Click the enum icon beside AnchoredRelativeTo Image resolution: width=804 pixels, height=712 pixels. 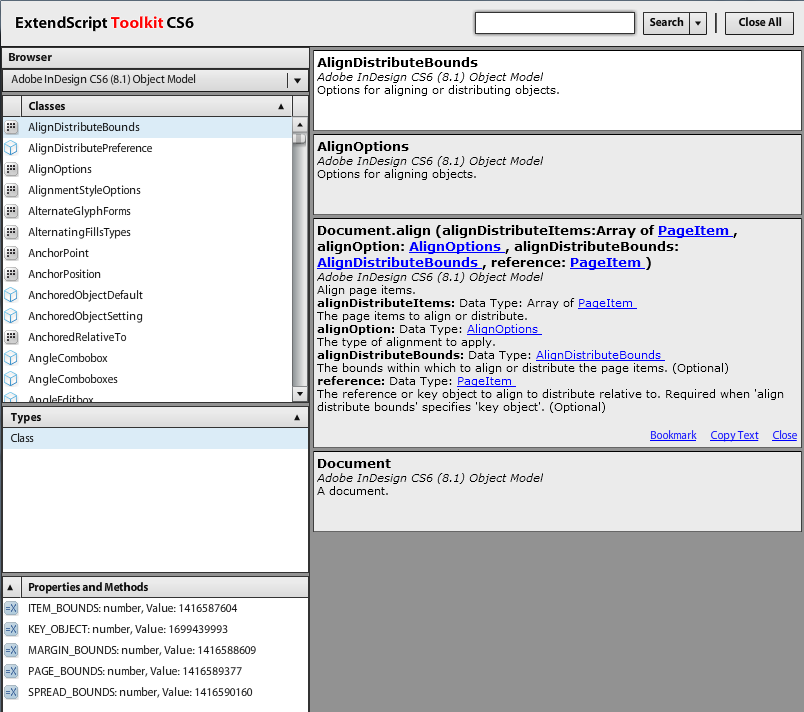tap(11, 337)
